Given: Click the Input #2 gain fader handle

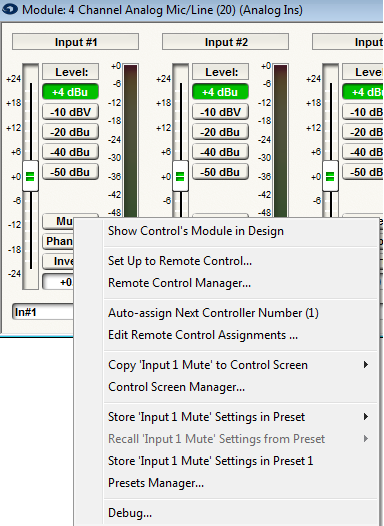Looking at the screenshot, I should [x=180, y=176].
